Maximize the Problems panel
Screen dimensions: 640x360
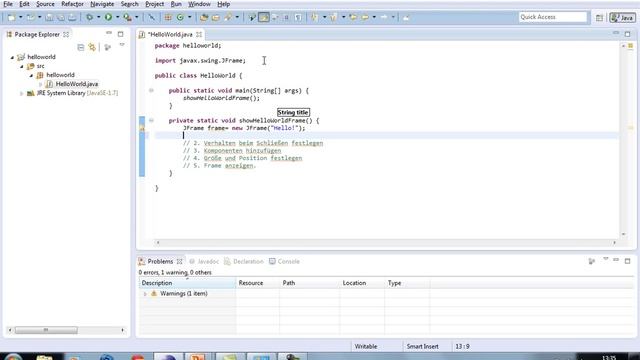[x=628, y=261]
